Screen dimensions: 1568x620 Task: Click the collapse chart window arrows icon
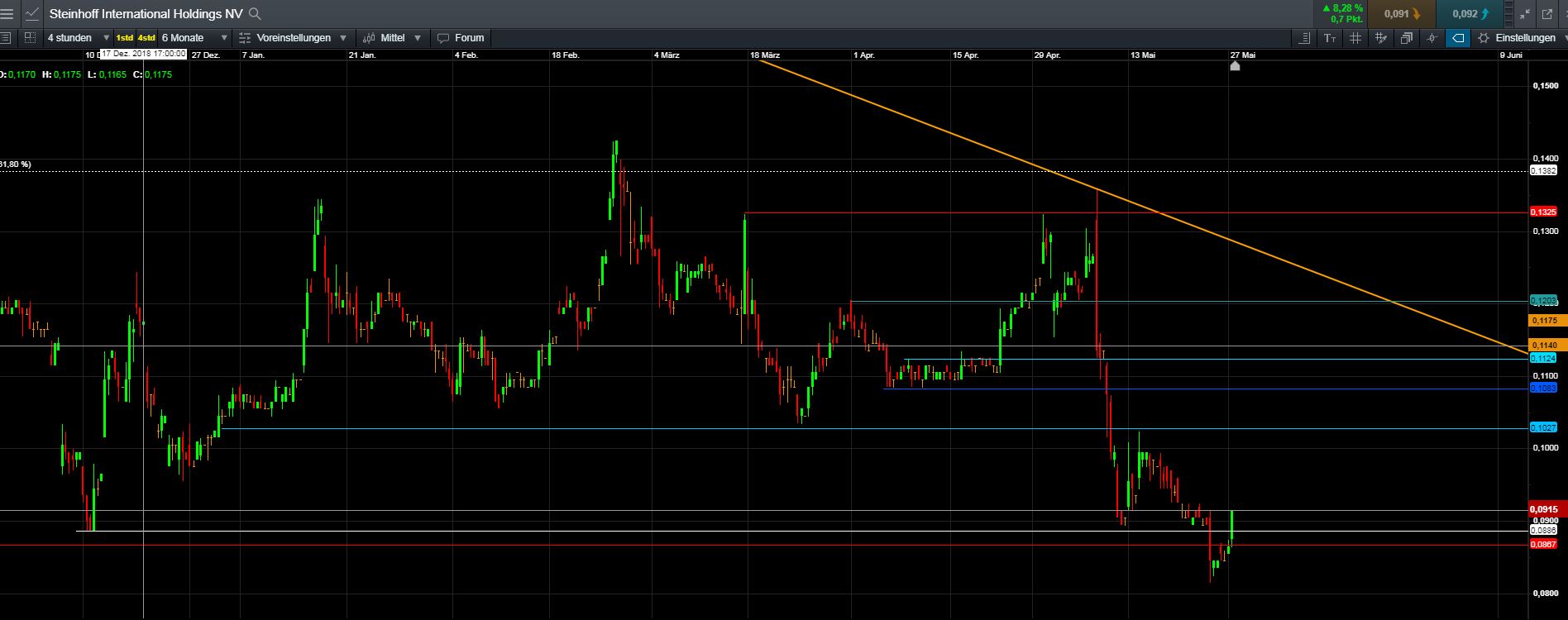(1526, 13)
